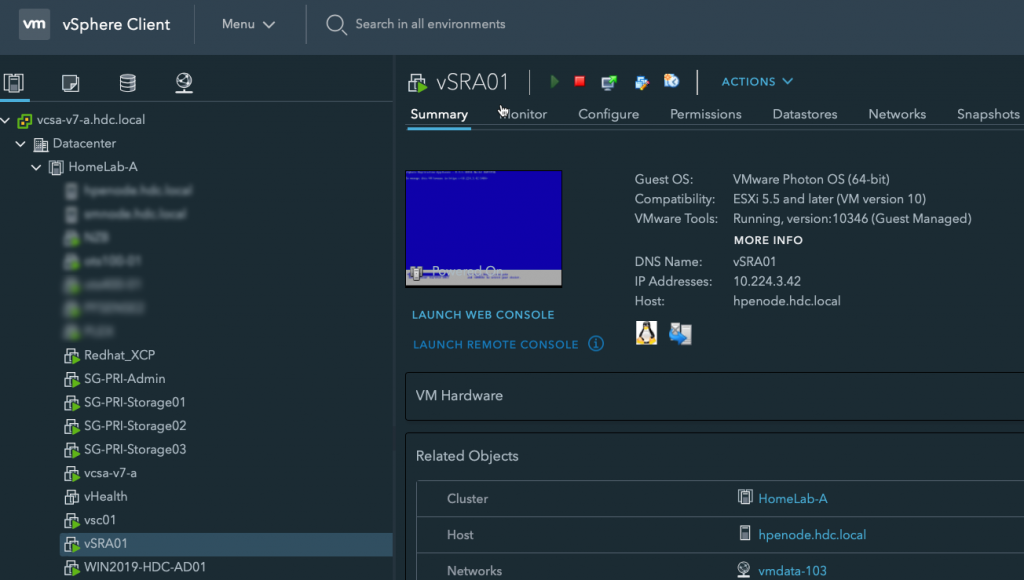Collapse the vcsa-v7-a.hdc.local tree node
This screenshot has height=580, width=1024.
click(6, 120)
